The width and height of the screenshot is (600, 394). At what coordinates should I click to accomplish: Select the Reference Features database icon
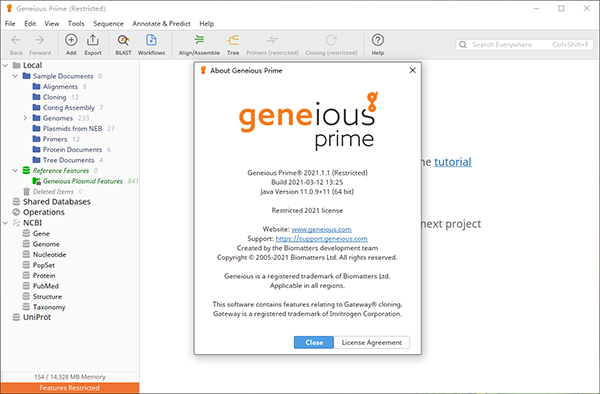click(26, 170)
